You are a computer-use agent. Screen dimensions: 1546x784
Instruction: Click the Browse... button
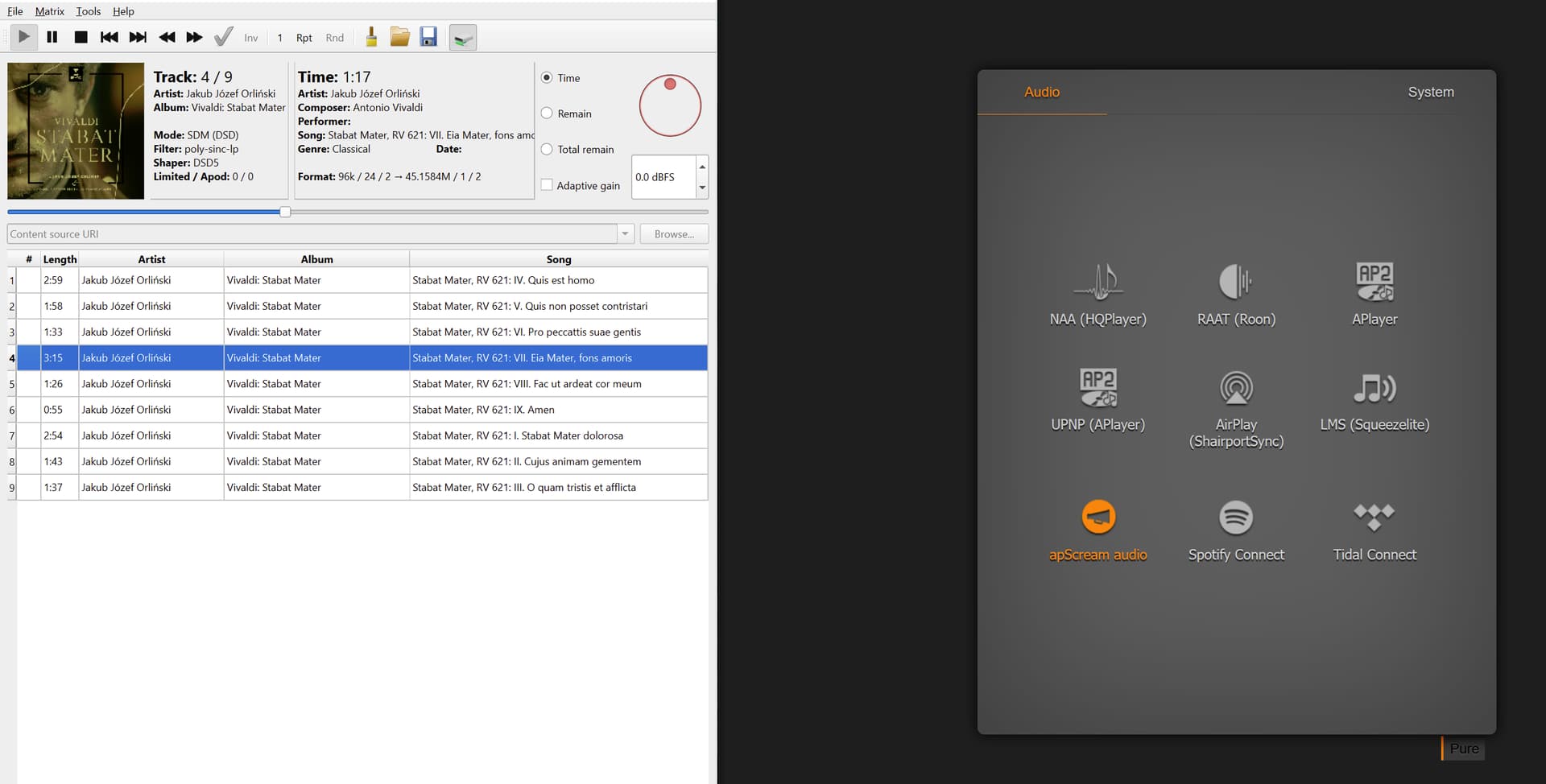674,234
